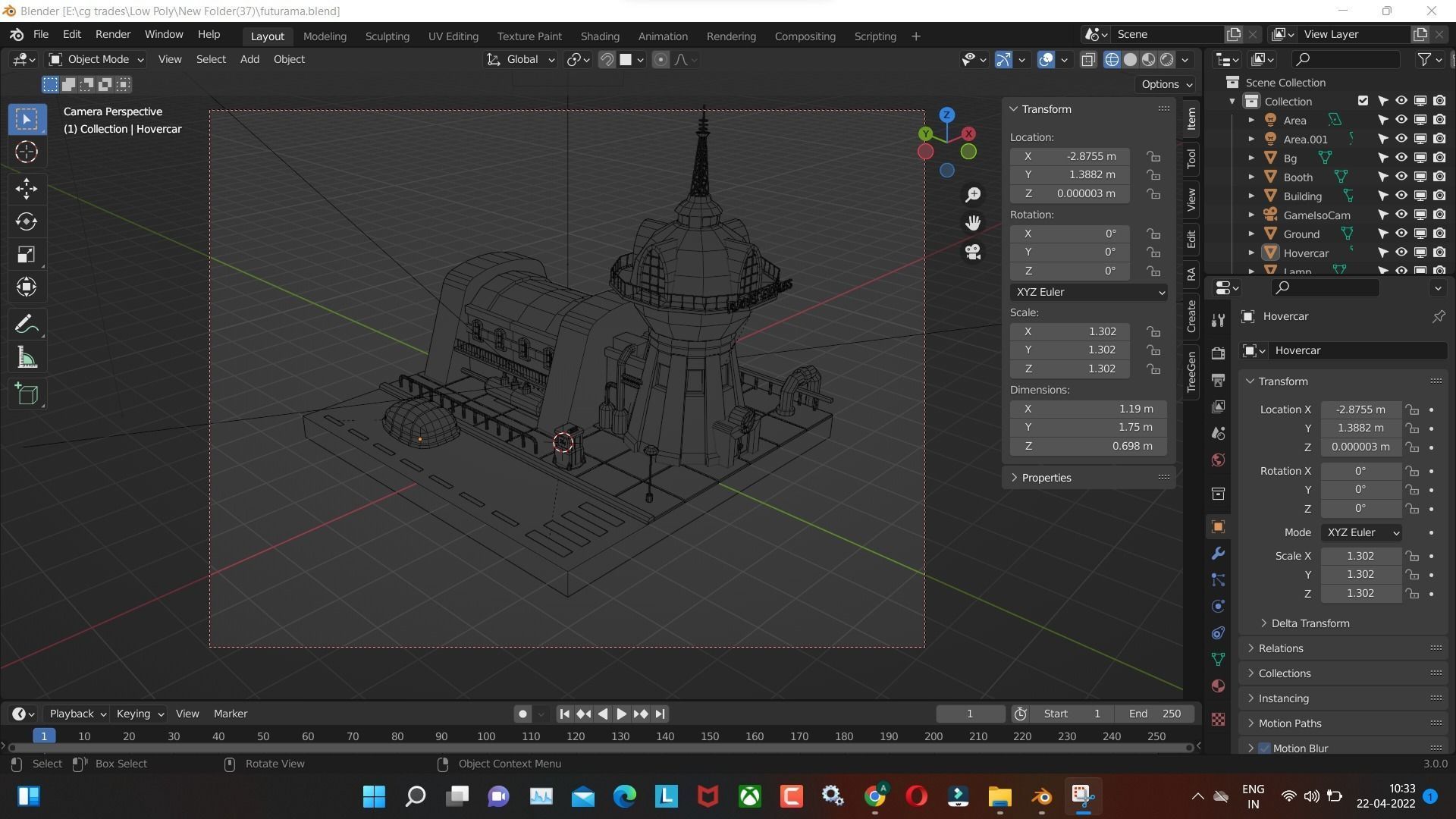This screenshot has width=1456, height=819.
Task: Switch to rendered viewport shading
Action: coord(1167,59)
